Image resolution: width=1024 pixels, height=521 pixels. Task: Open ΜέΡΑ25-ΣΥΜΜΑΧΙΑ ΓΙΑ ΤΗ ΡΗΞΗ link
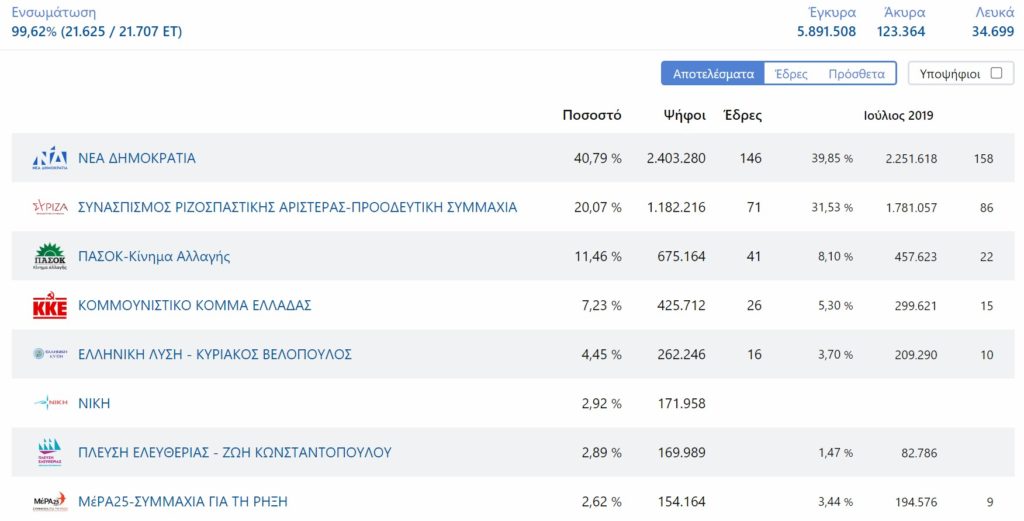coord(183,501)
